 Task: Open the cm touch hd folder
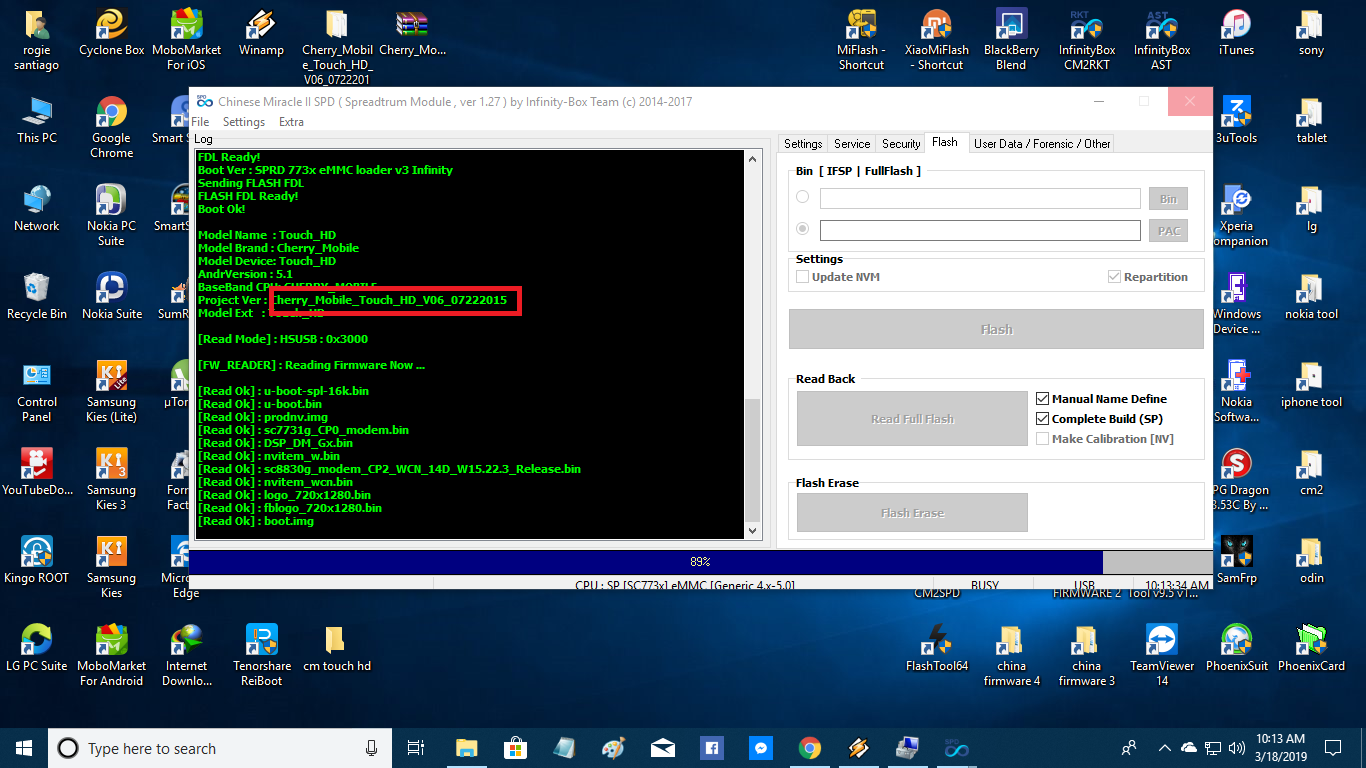336,648
